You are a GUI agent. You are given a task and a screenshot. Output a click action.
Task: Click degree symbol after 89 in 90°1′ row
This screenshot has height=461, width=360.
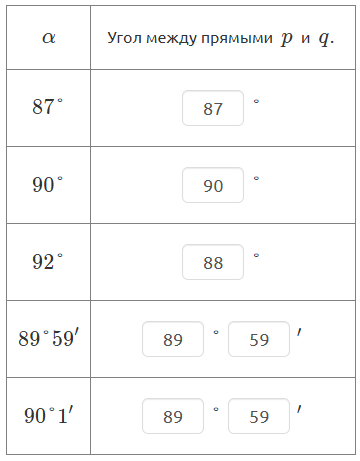point(216,409)
